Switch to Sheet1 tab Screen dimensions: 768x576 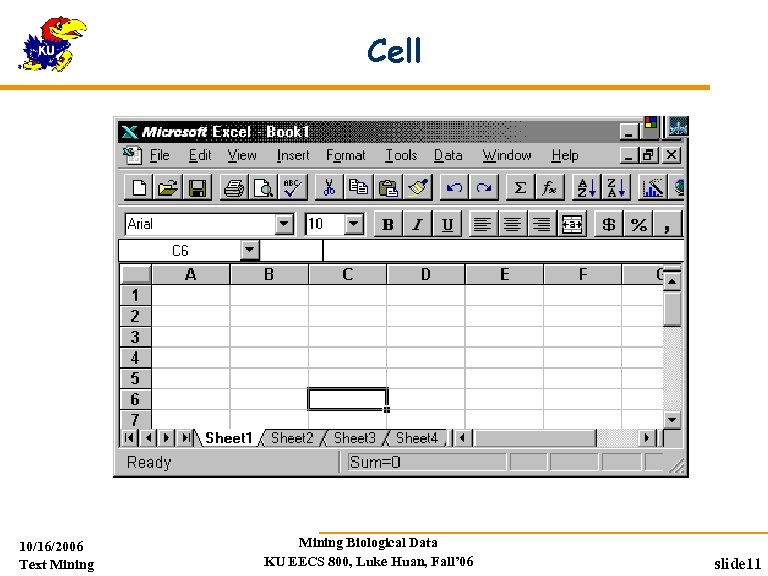[x=228, y=437]
